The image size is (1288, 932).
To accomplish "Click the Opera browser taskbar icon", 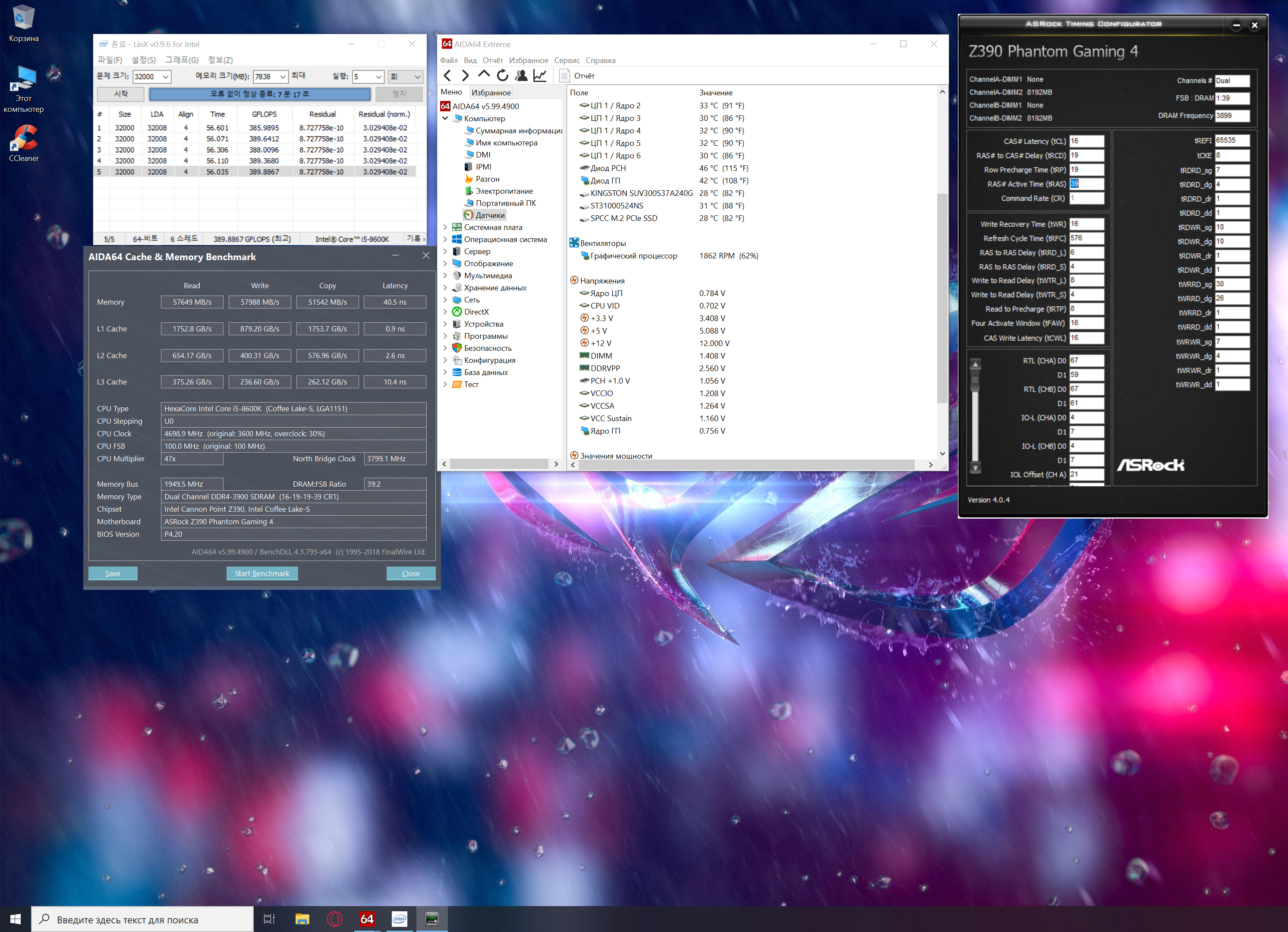I will click(x=335, y=918).
